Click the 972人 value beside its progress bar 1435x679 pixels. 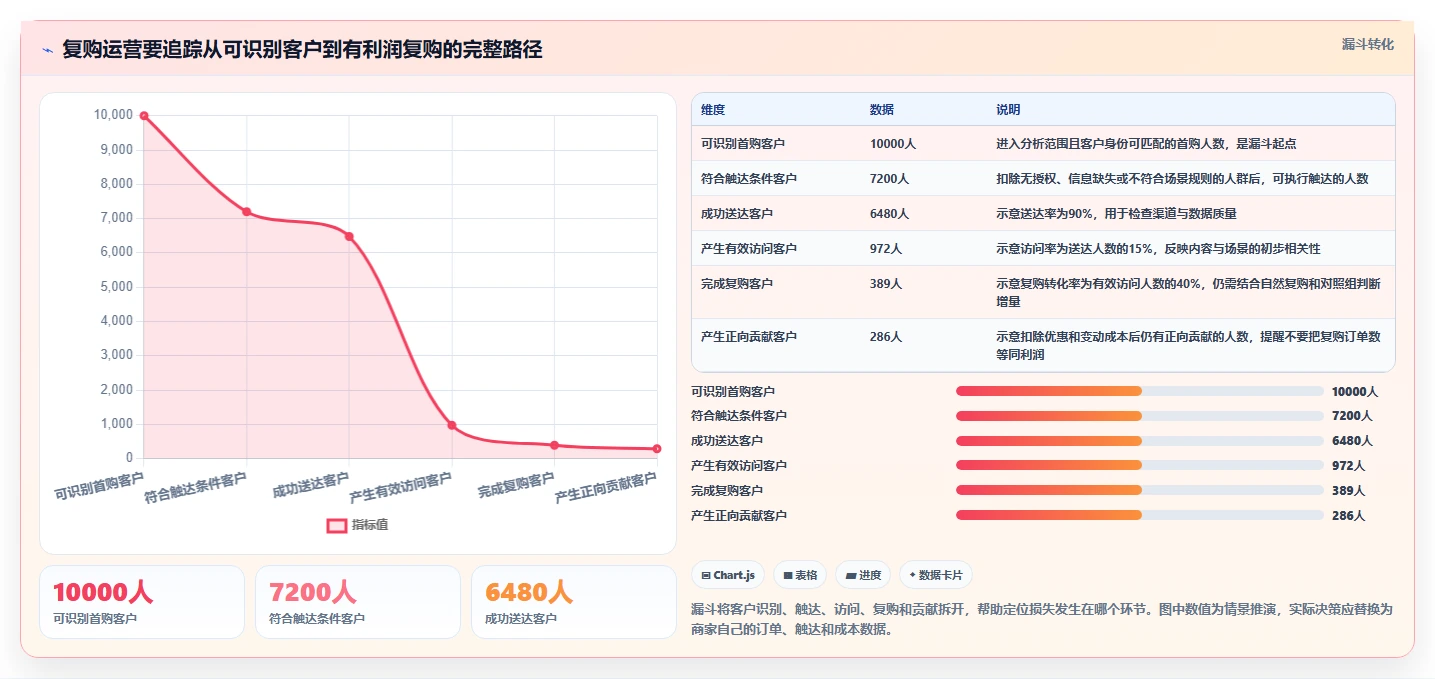click(x=1348, y=466)
